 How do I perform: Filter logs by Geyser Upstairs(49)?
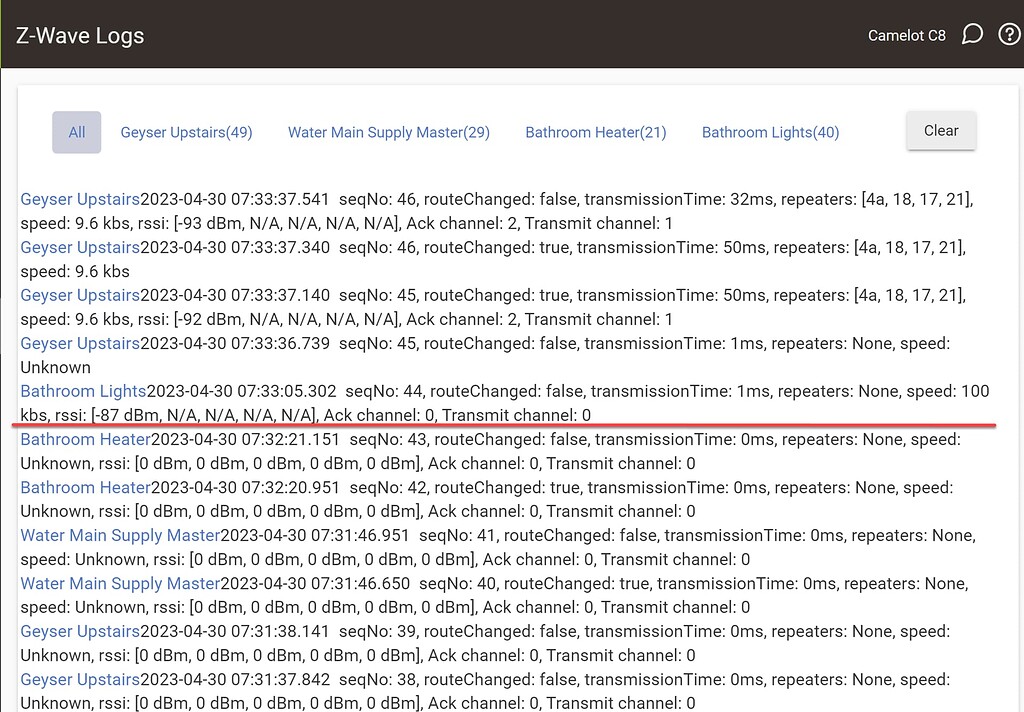tap(186, 132)
